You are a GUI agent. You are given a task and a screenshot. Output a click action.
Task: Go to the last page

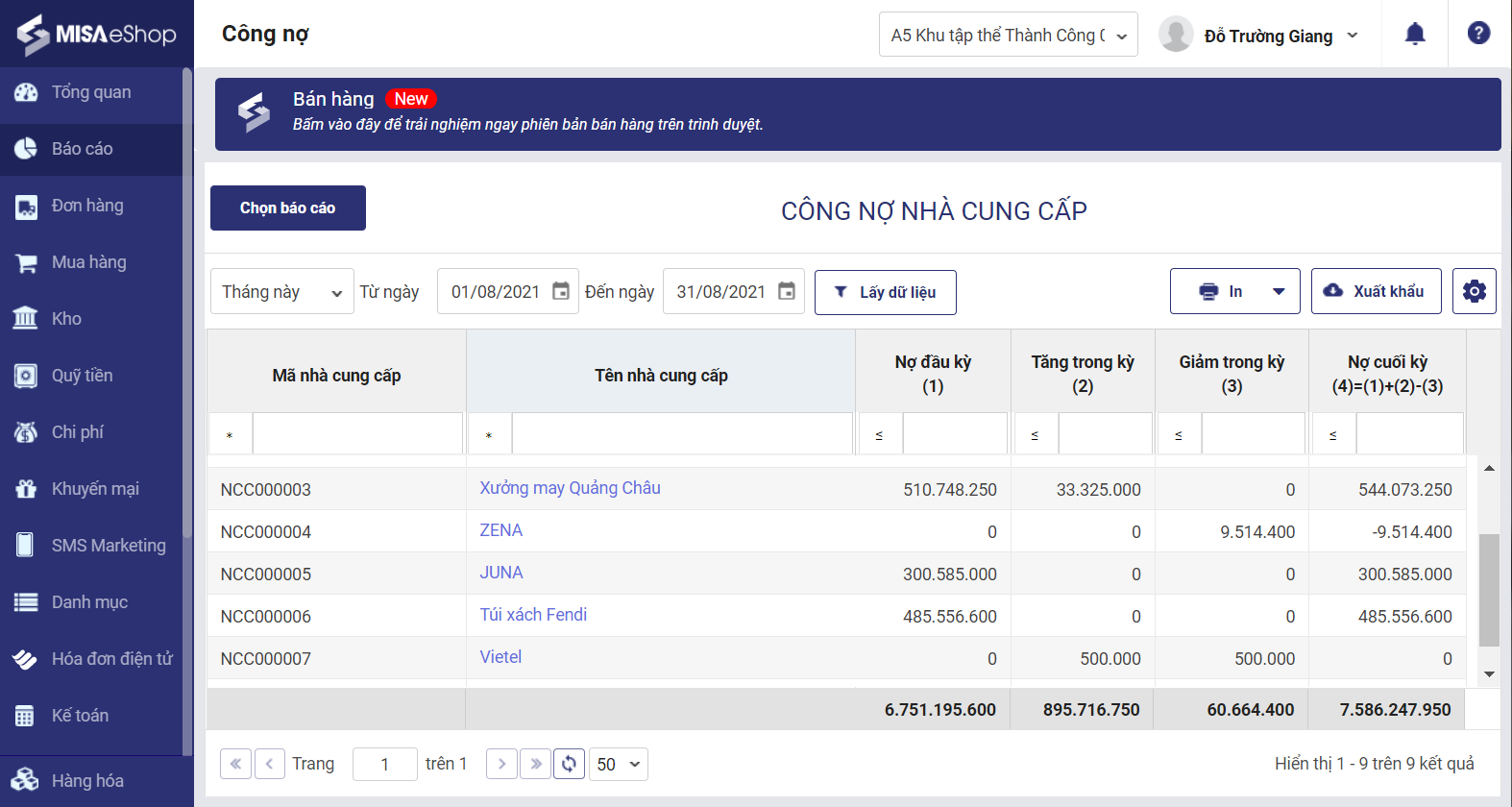pos(536,764)
